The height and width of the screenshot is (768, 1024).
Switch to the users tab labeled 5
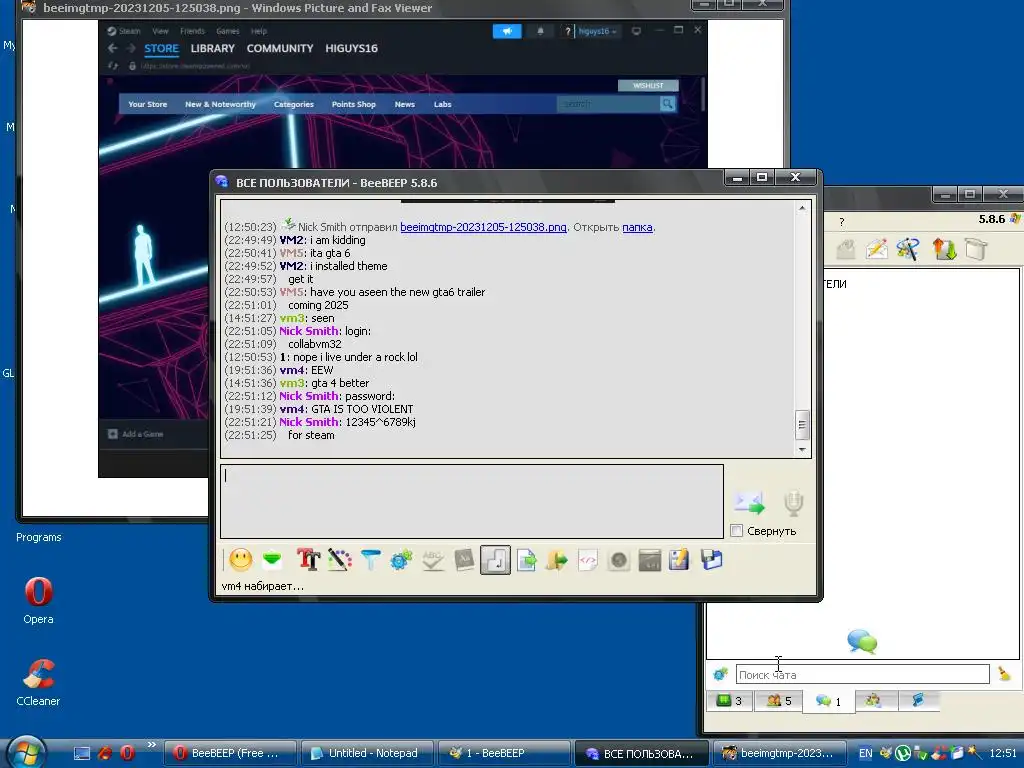click(x=779, y=701)
